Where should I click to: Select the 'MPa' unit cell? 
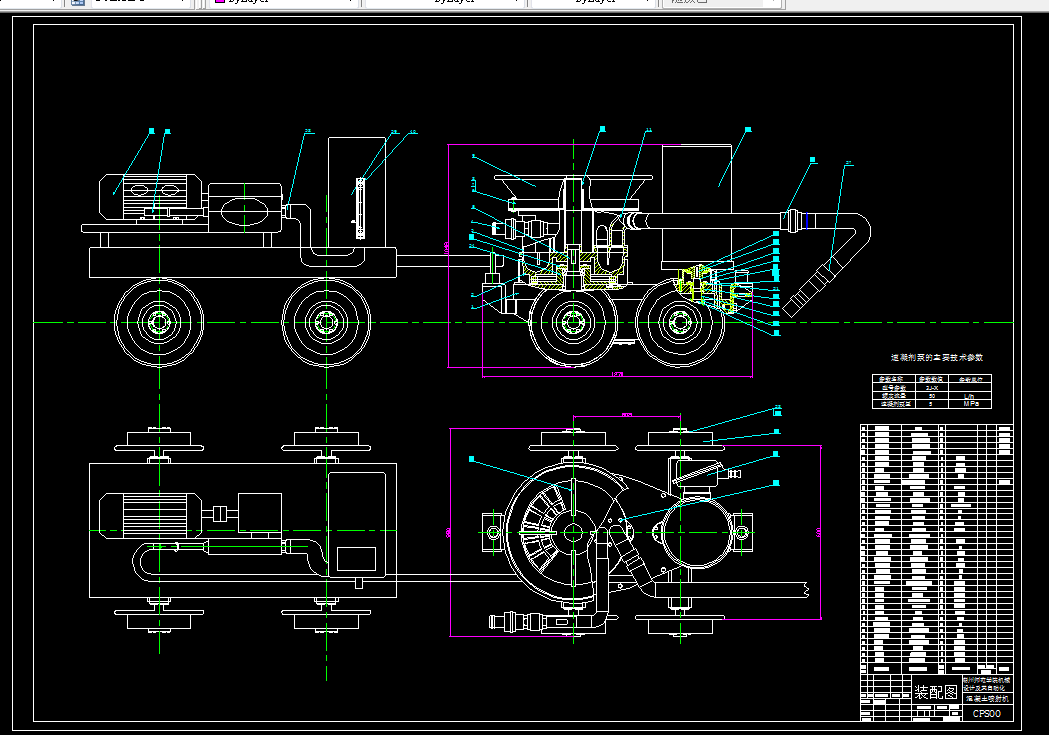tap(971, 404)
